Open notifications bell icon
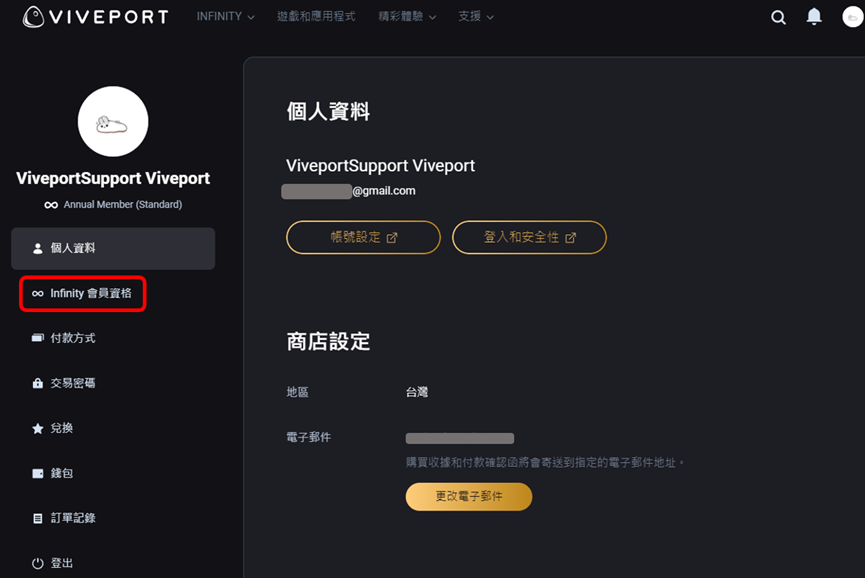The image size is (865, 578). click(814, 17)
